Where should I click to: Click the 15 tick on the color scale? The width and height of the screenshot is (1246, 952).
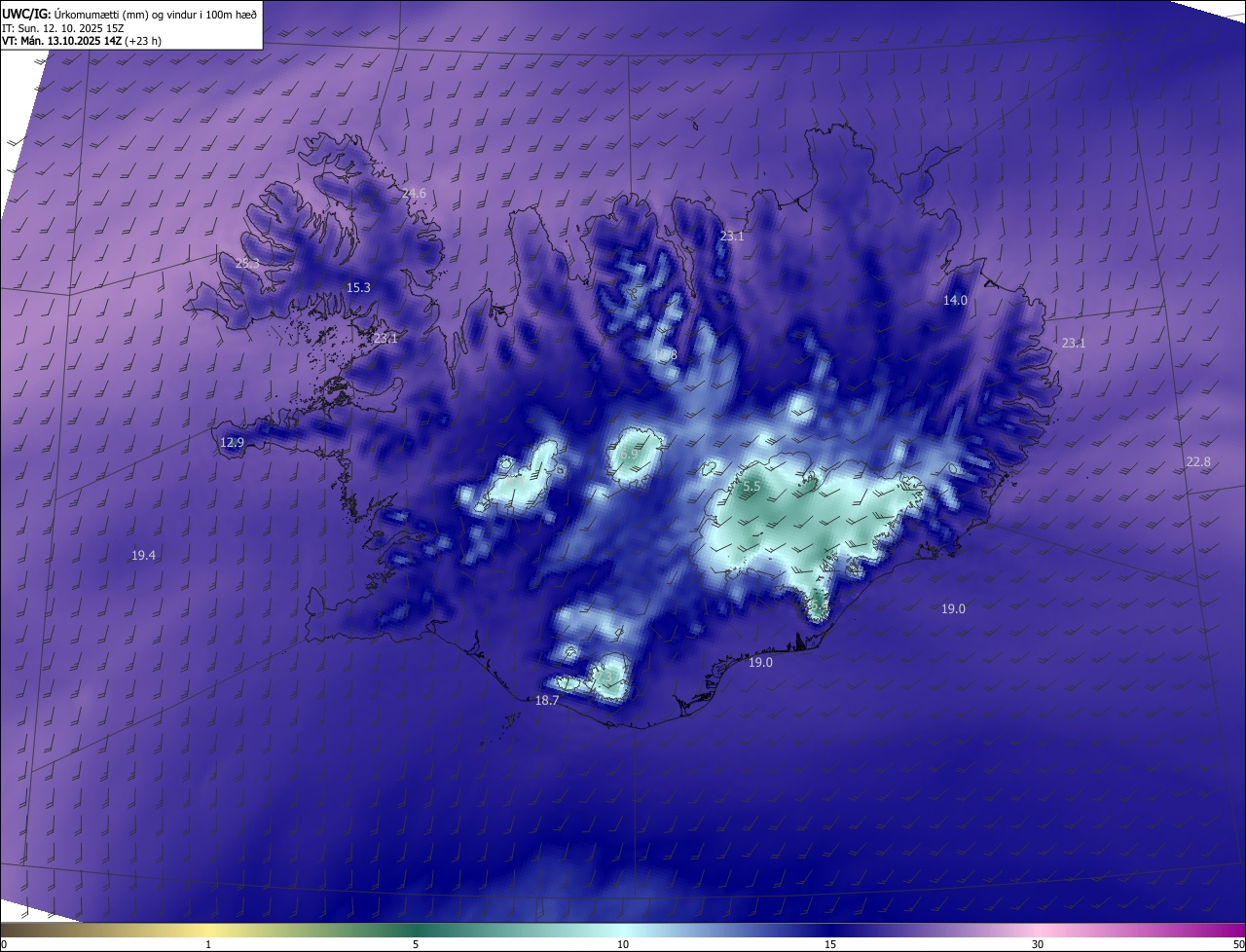tap(830, 944)
